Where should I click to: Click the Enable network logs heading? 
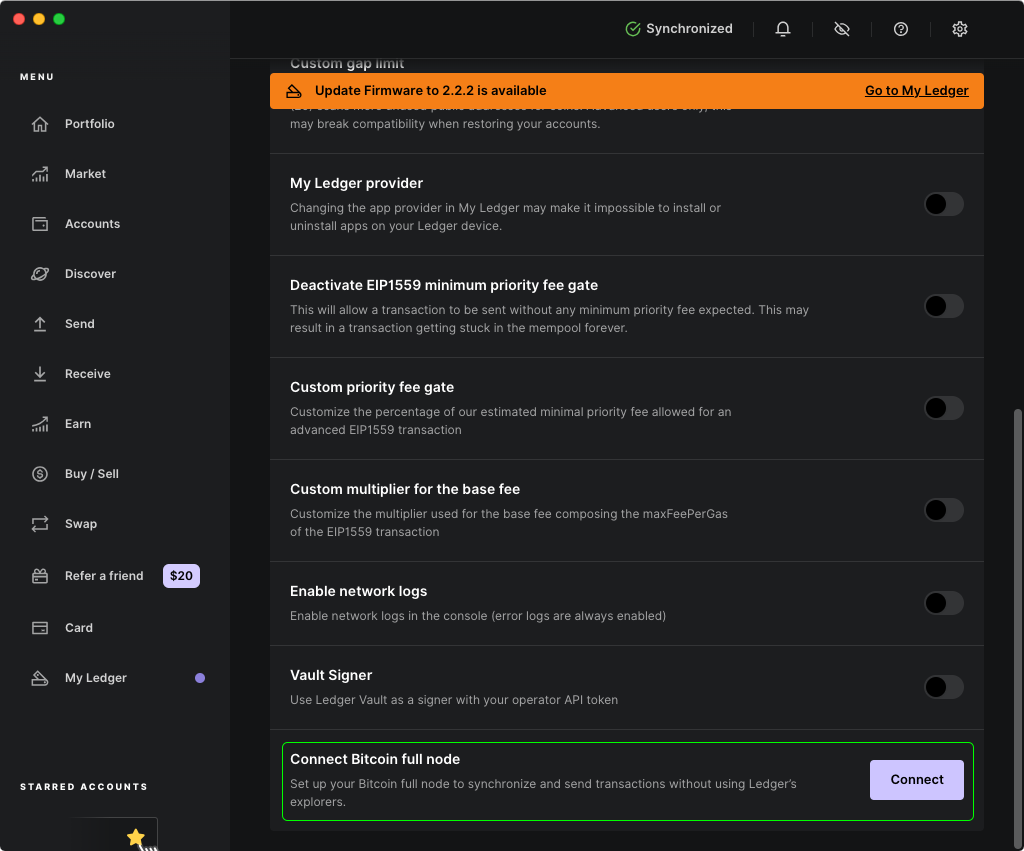tap(359, 591)
